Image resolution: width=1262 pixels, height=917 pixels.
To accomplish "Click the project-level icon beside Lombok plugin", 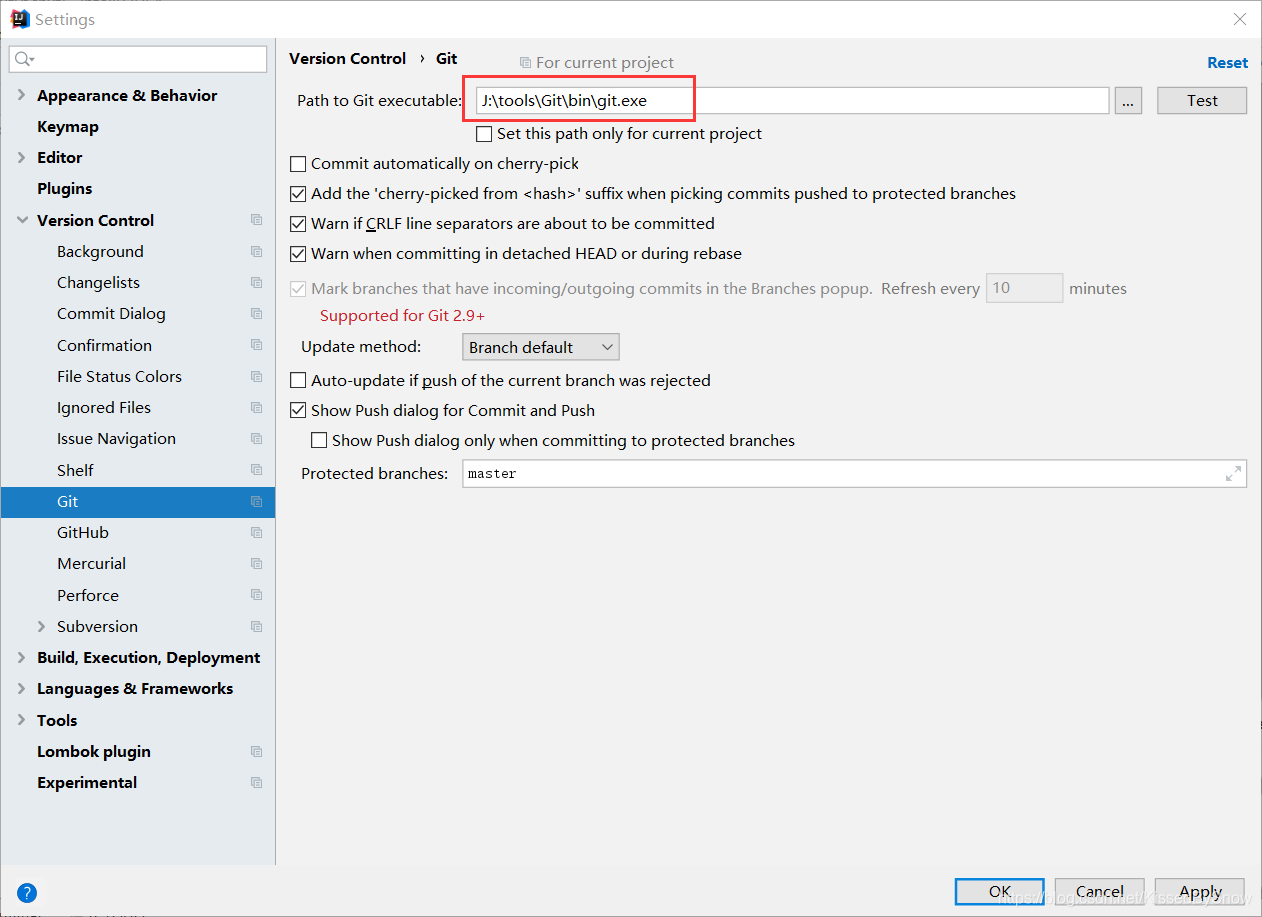I will point(257,751).
